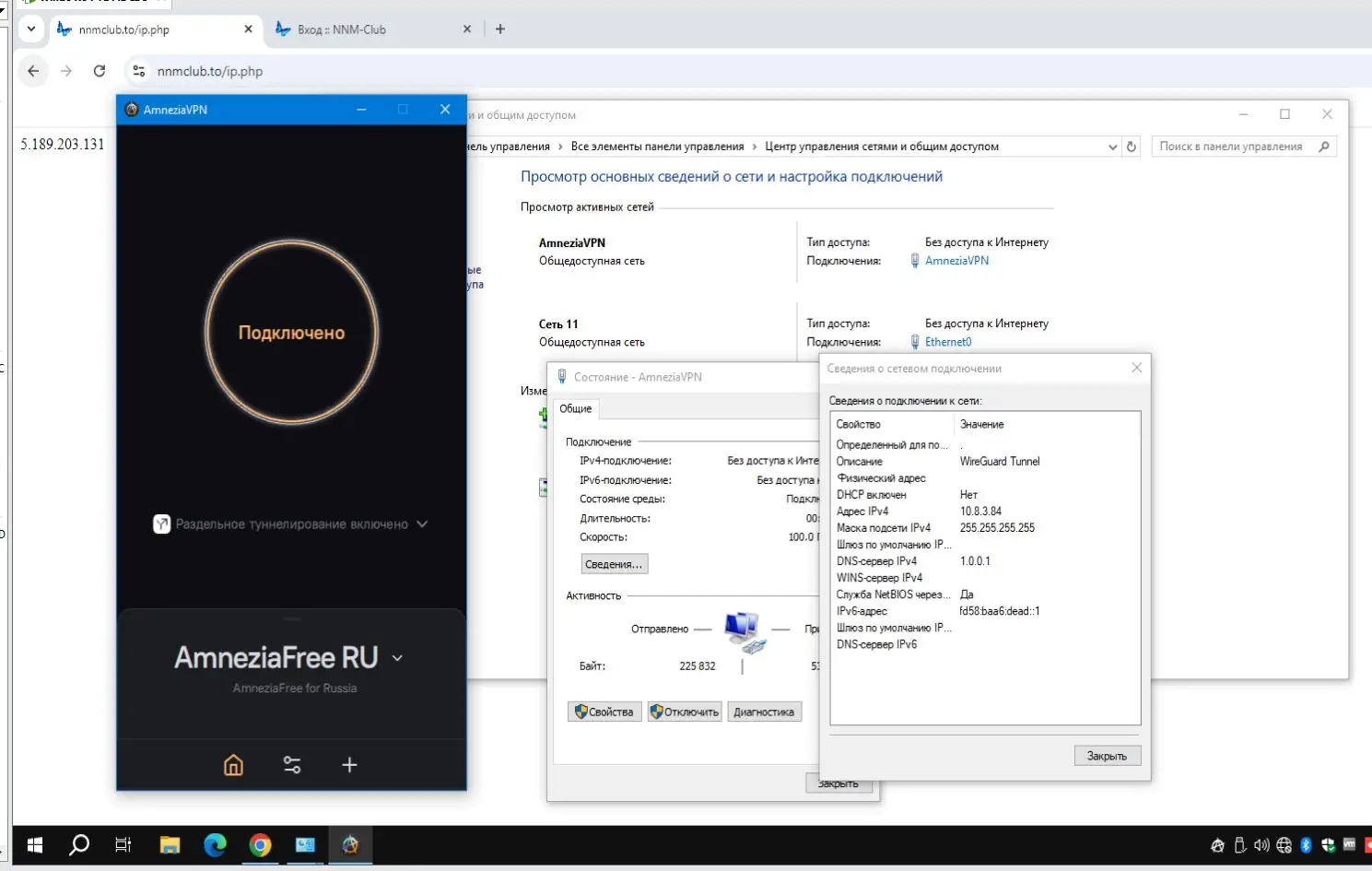Image resolution: width=1372 pixels, height=871 pixels.
Task: Click the round Подключено connect button
Action: pyautogui.click(x=291, y=333)
